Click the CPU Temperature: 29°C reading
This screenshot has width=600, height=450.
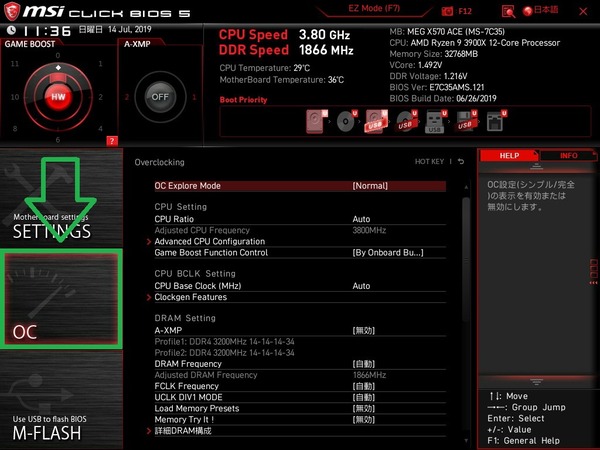pos(264,68)
